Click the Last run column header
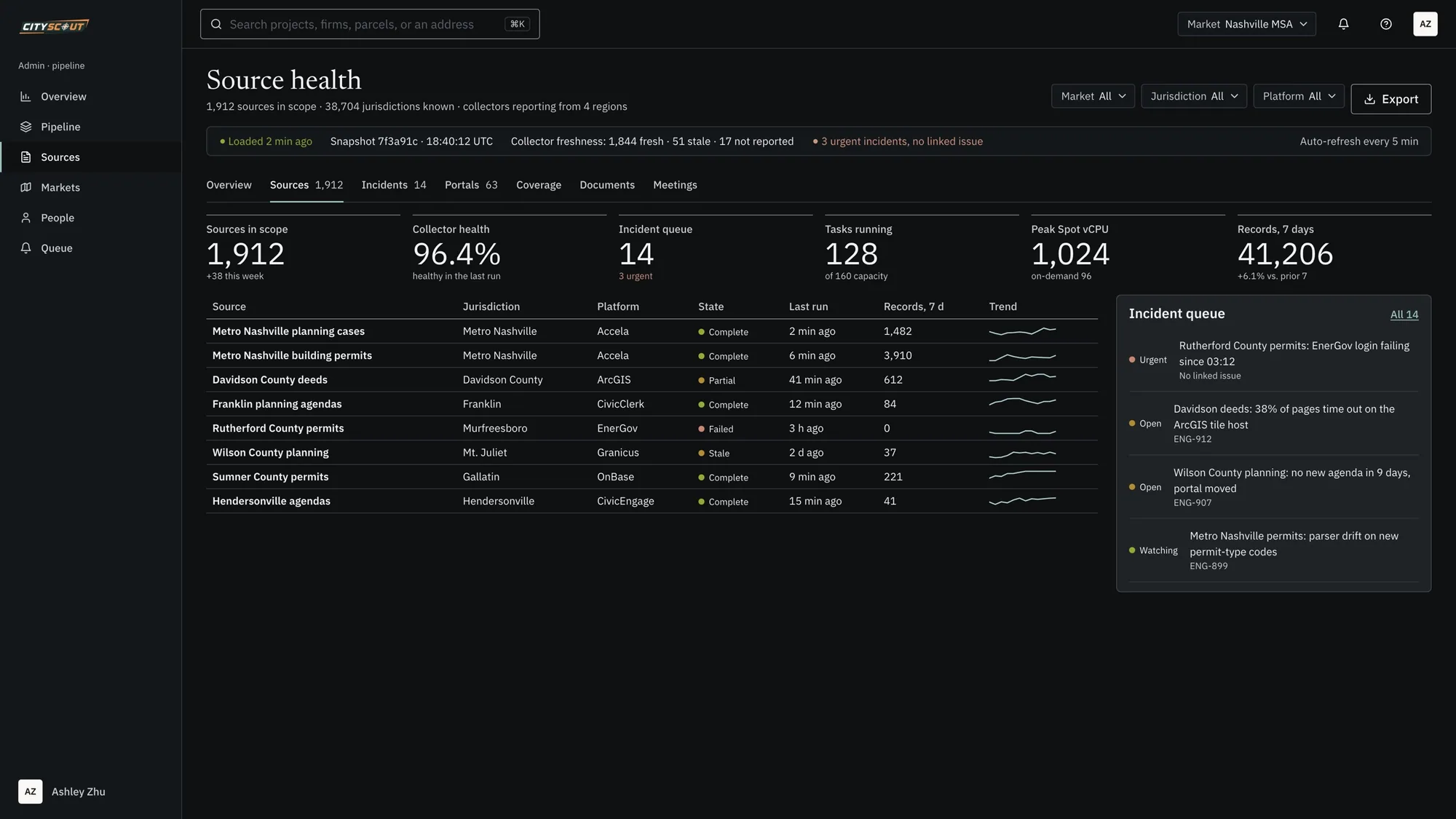 pos(808,306)
